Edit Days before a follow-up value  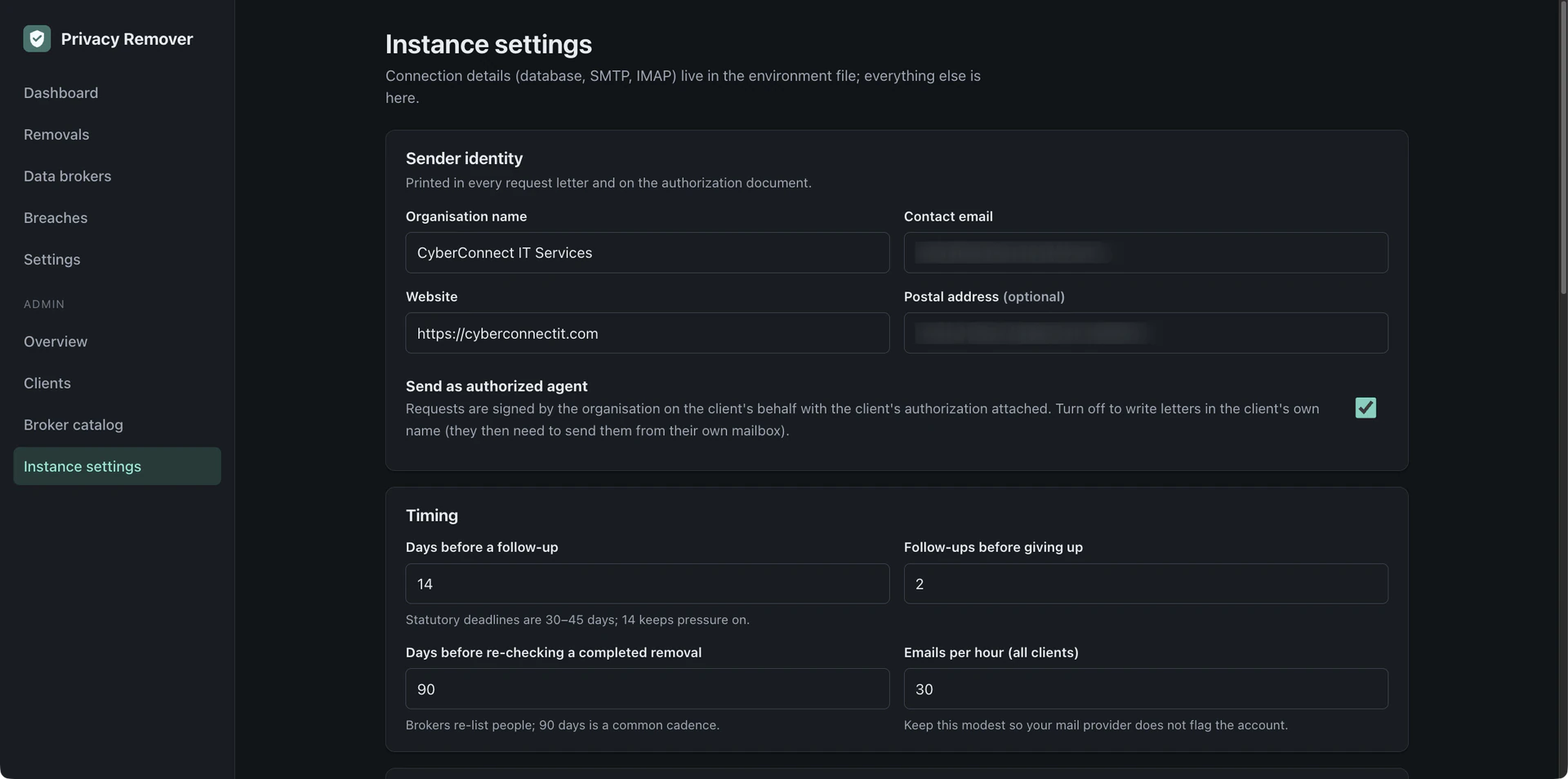(x=648, y=584)
